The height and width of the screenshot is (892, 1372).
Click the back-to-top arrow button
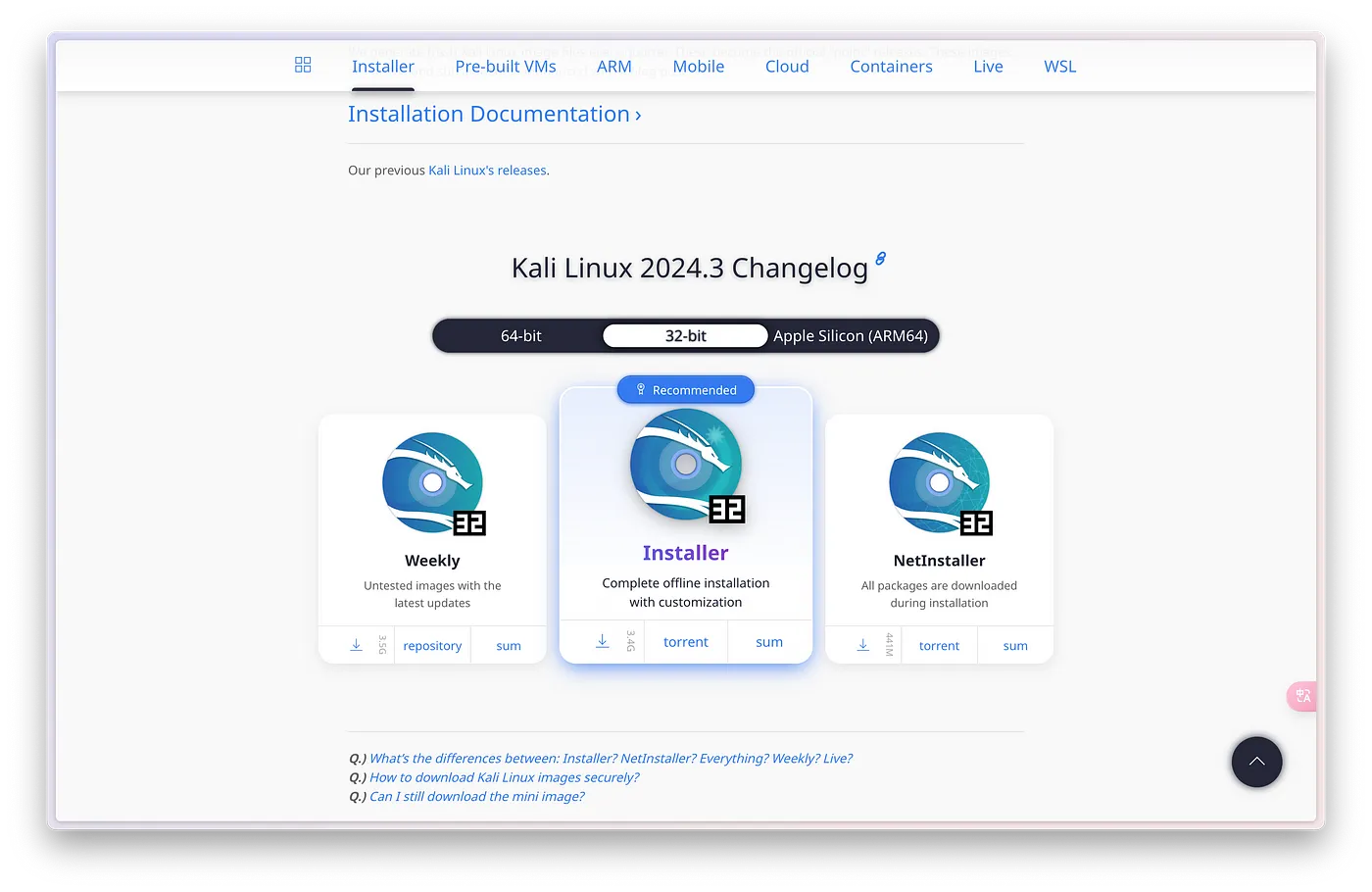pyautogui.click(x=1257, y=762)
